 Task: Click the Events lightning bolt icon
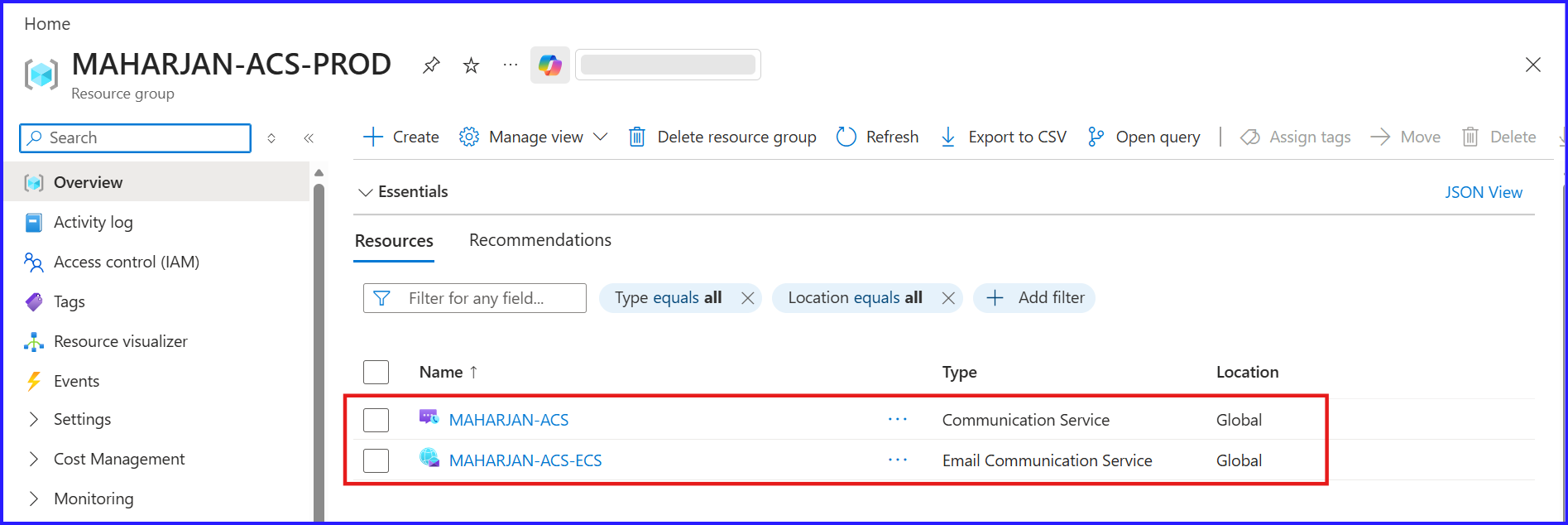[34, 381]
